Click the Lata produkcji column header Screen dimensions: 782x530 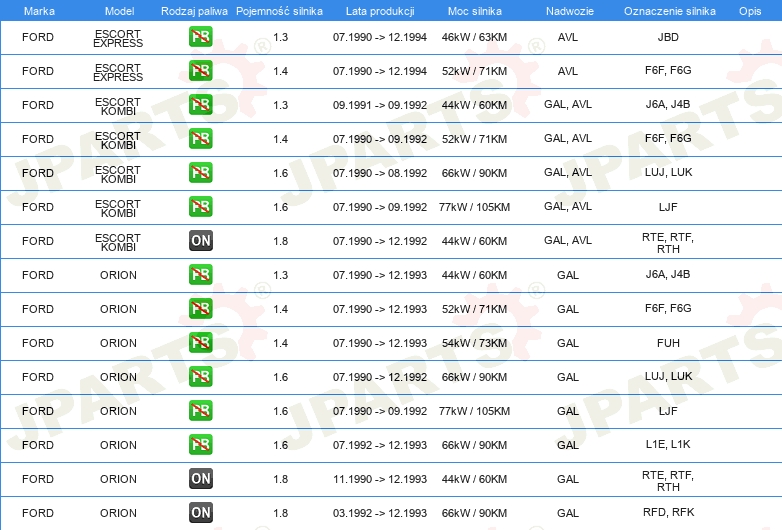(x=380, y=11)
